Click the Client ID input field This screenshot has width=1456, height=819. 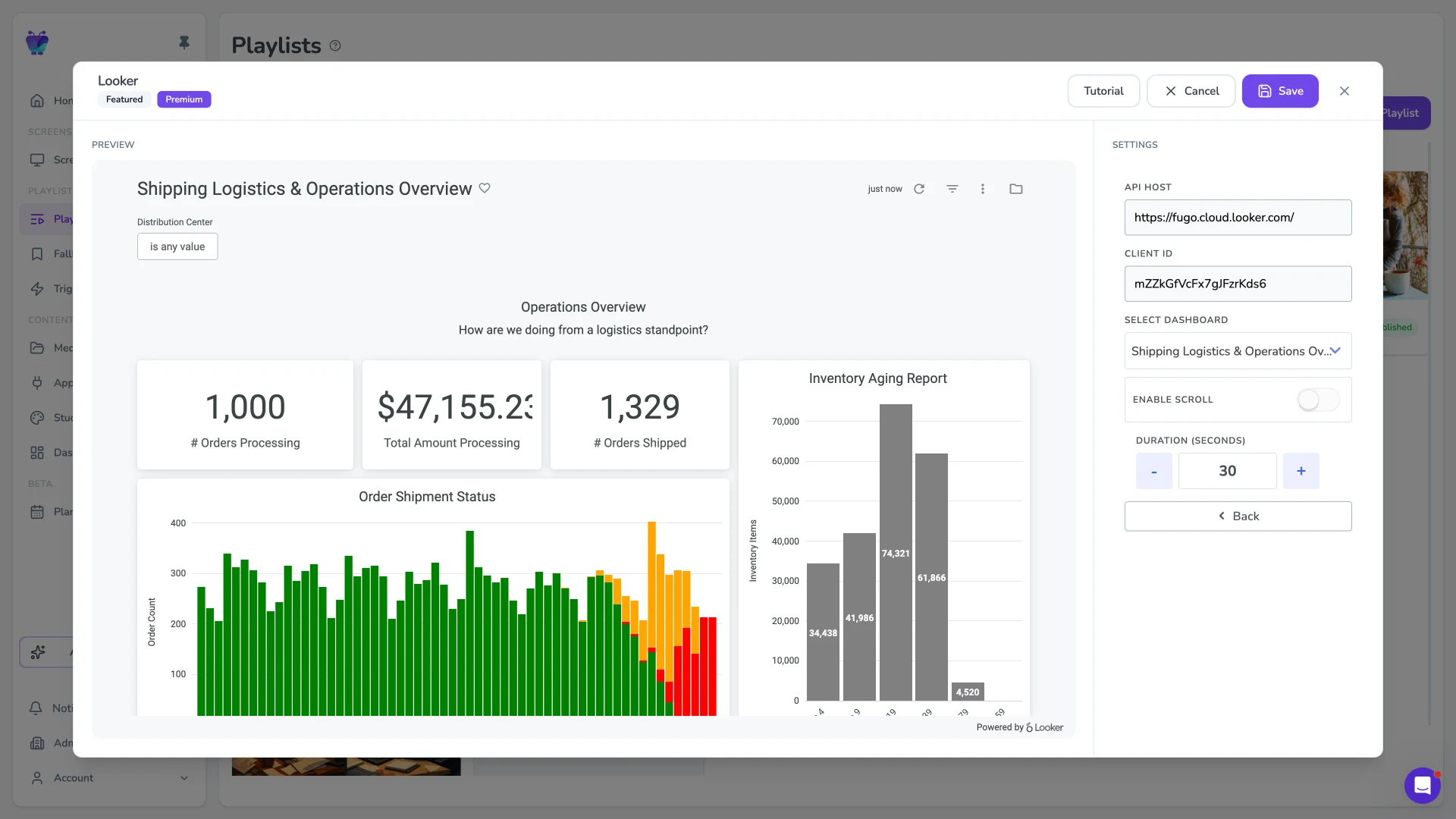click(1238, 284)
